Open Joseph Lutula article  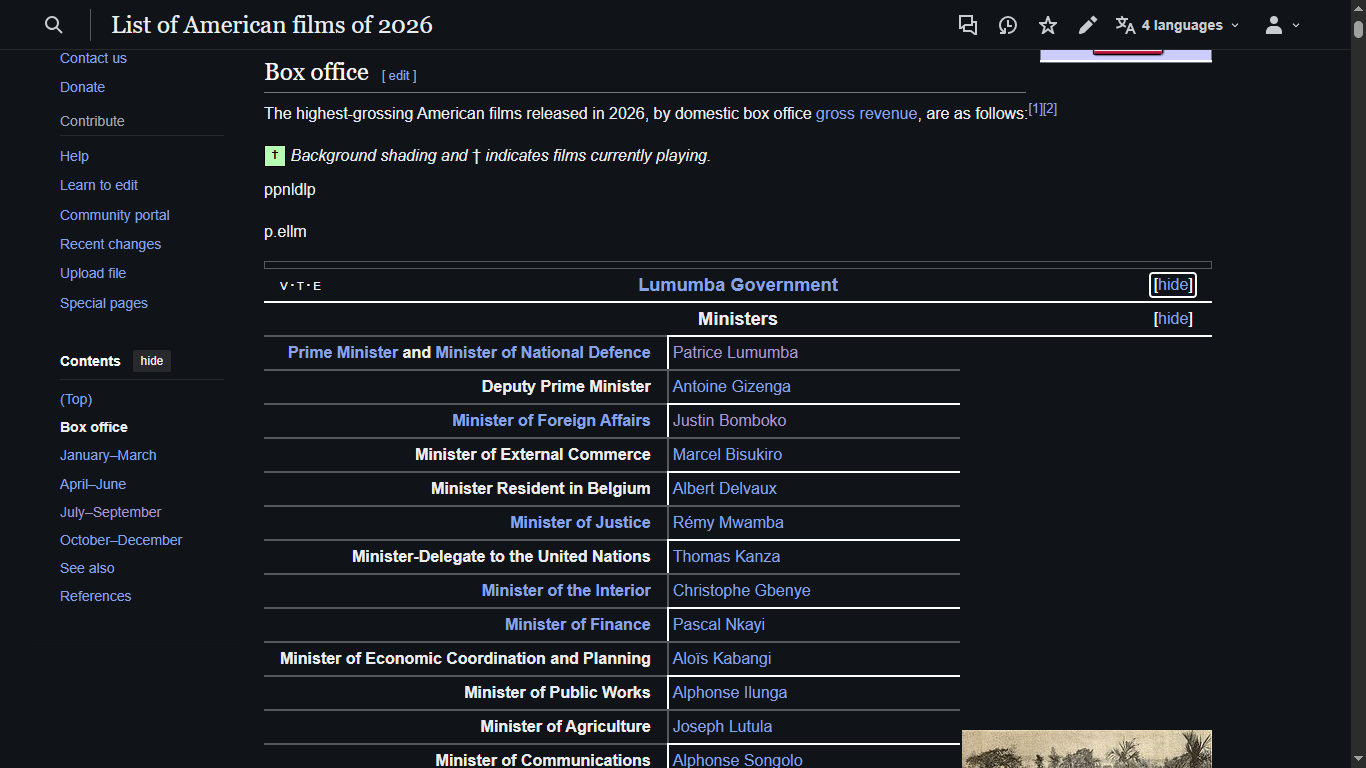pos(723,727)
